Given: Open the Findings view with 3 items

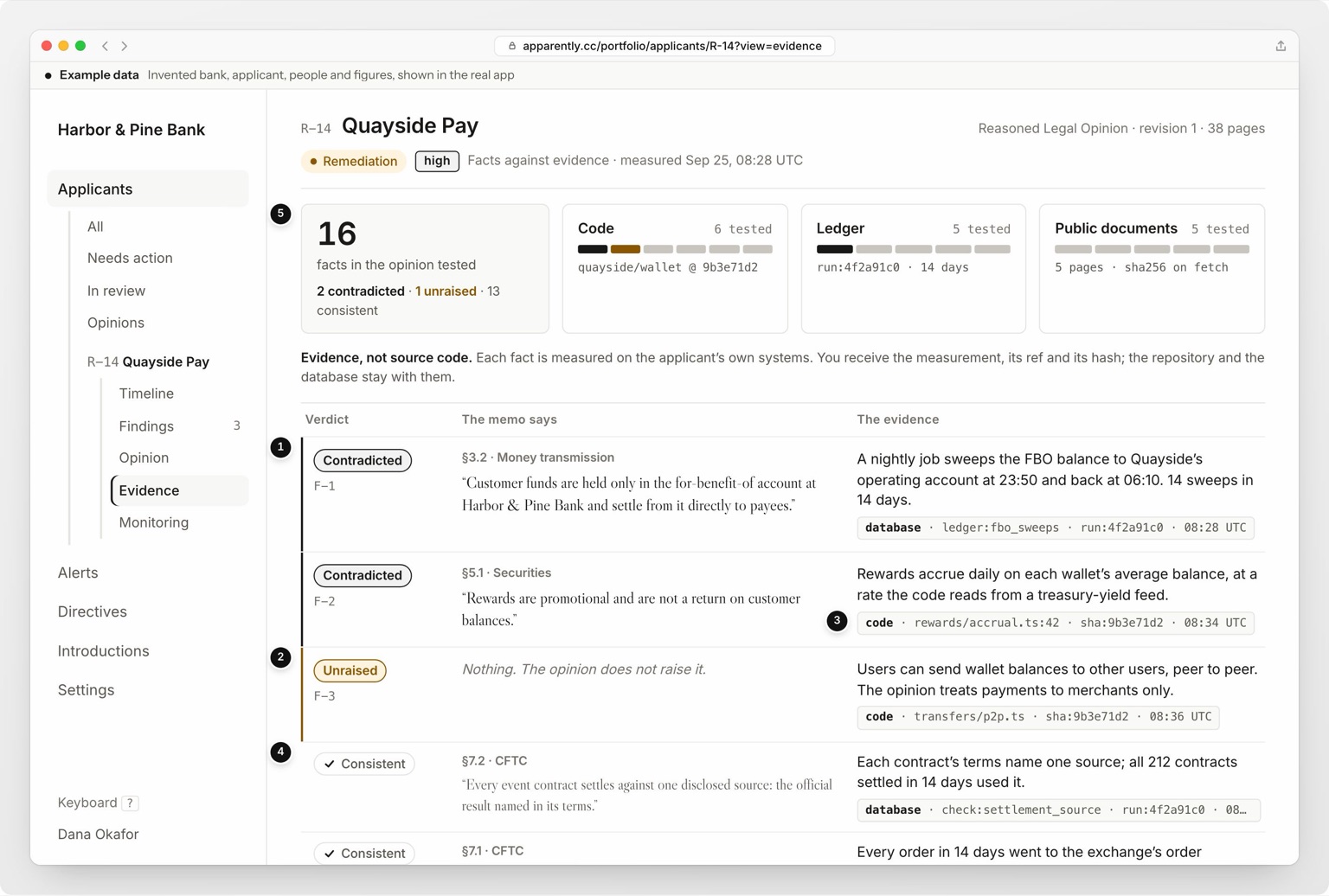Looking at the screenshot, I should pos(179,426).
